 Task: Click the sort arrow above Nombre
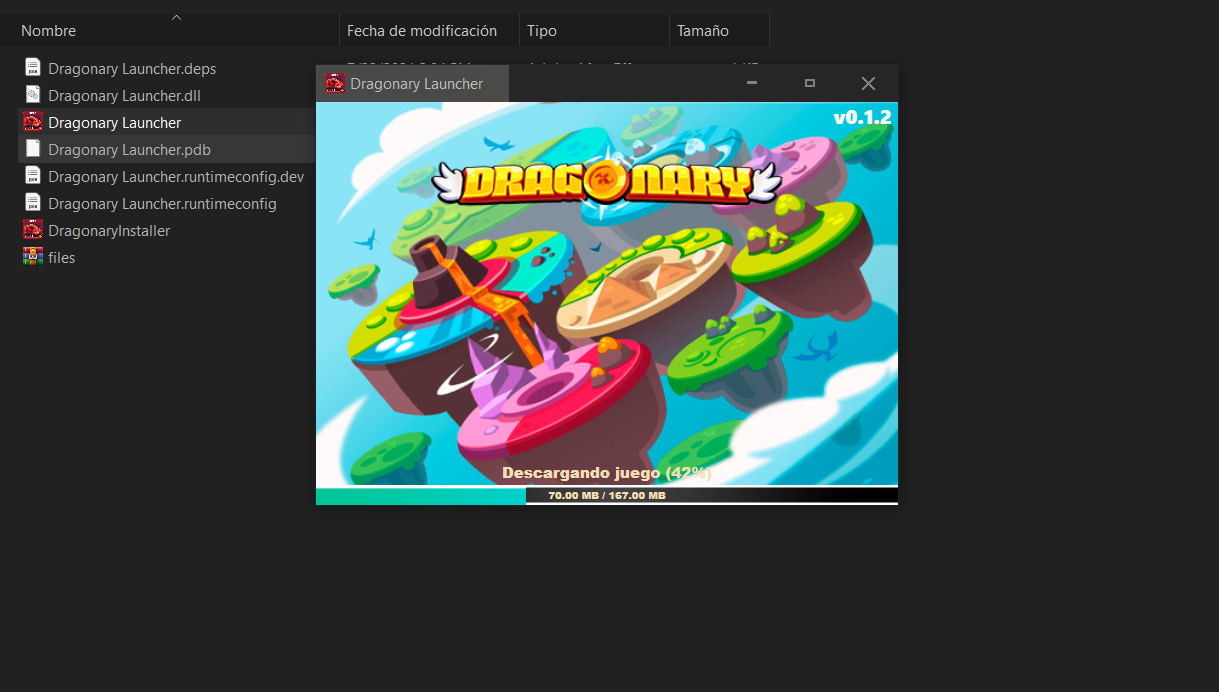click(x=177, y=17)
